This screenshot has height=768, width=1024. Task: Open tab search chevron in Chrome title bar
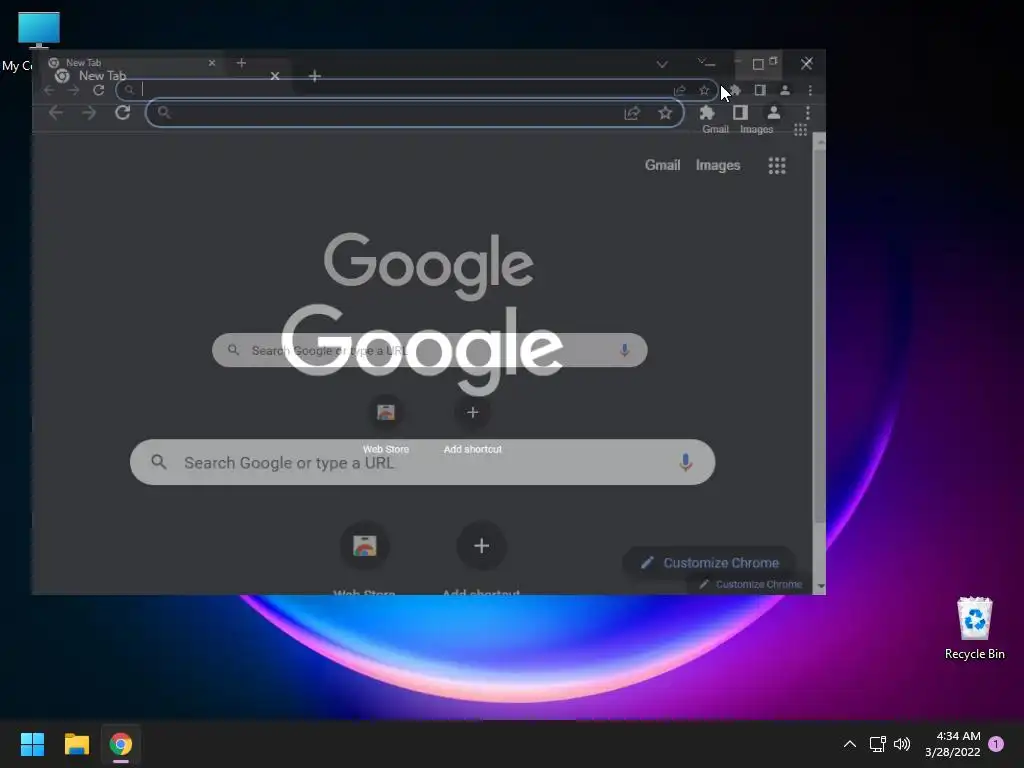662,64
